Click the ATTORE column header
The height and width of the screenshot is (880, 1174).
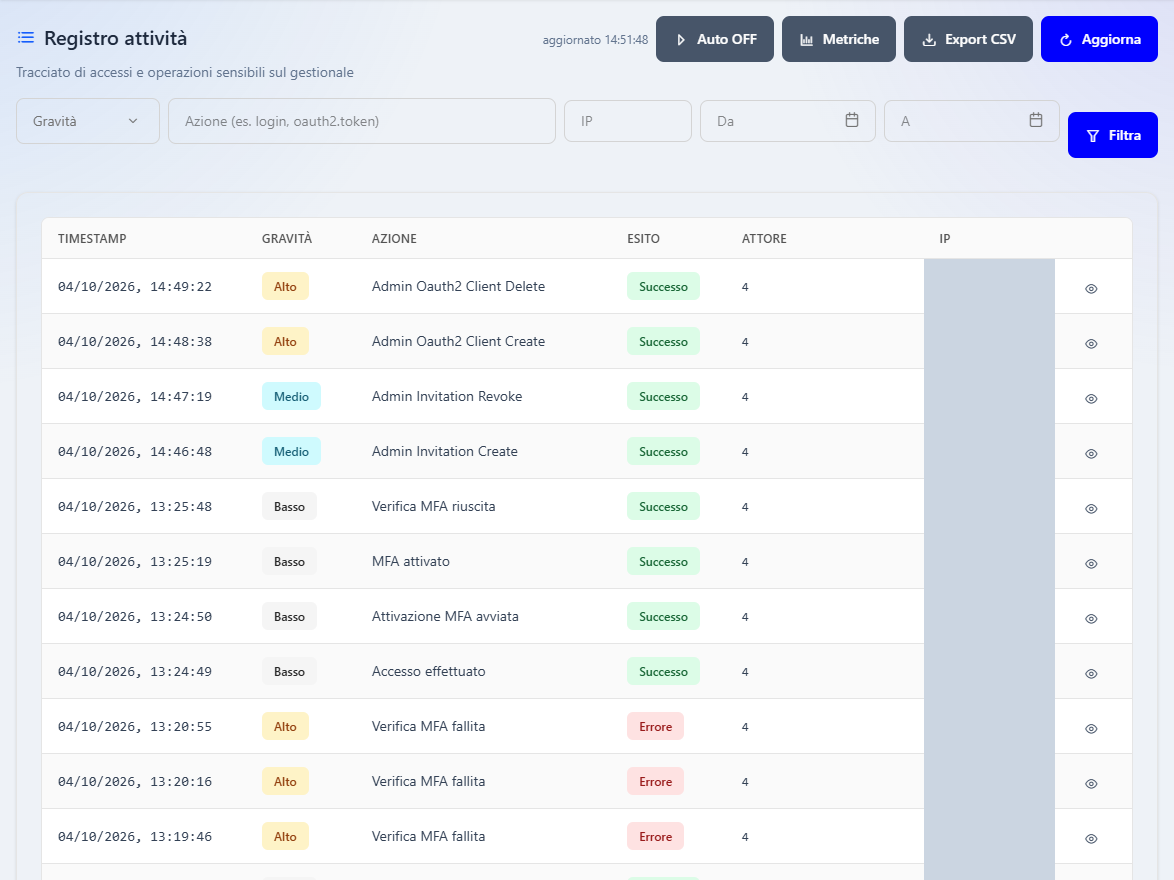pyautogui.click(x=764, y=238)
